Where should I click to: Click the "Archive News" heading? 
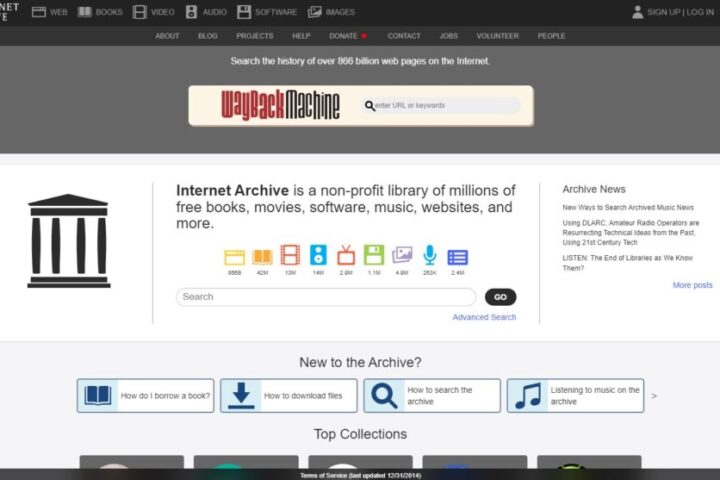pyautogui.click(x=594, y=189)
